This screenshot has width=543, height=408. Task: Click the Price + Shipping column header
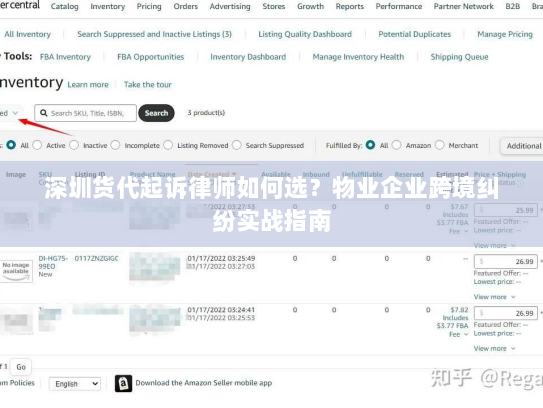(x=500, y=175)
